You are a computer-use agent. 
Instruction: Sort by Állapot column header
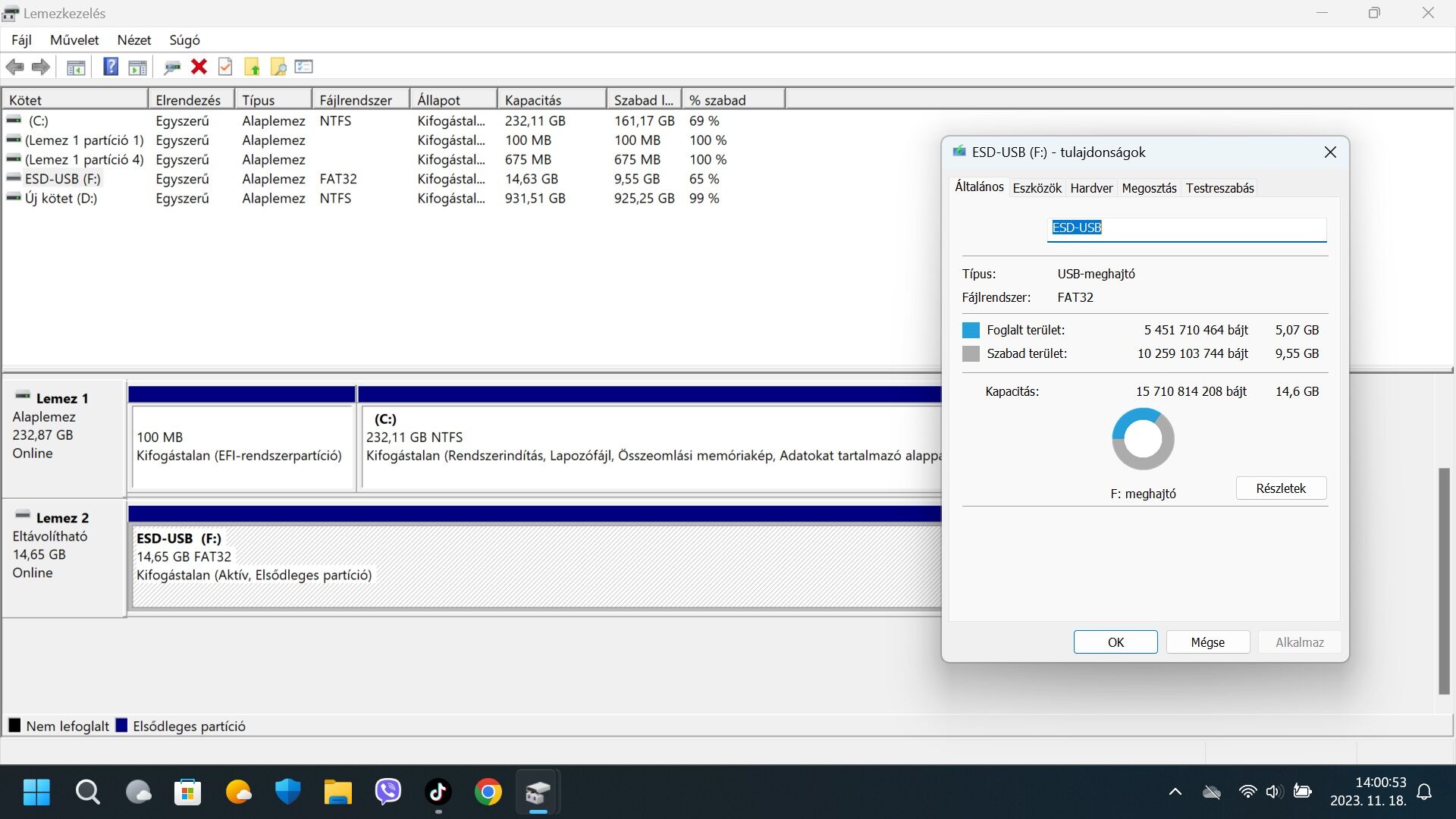pos(453,100)
